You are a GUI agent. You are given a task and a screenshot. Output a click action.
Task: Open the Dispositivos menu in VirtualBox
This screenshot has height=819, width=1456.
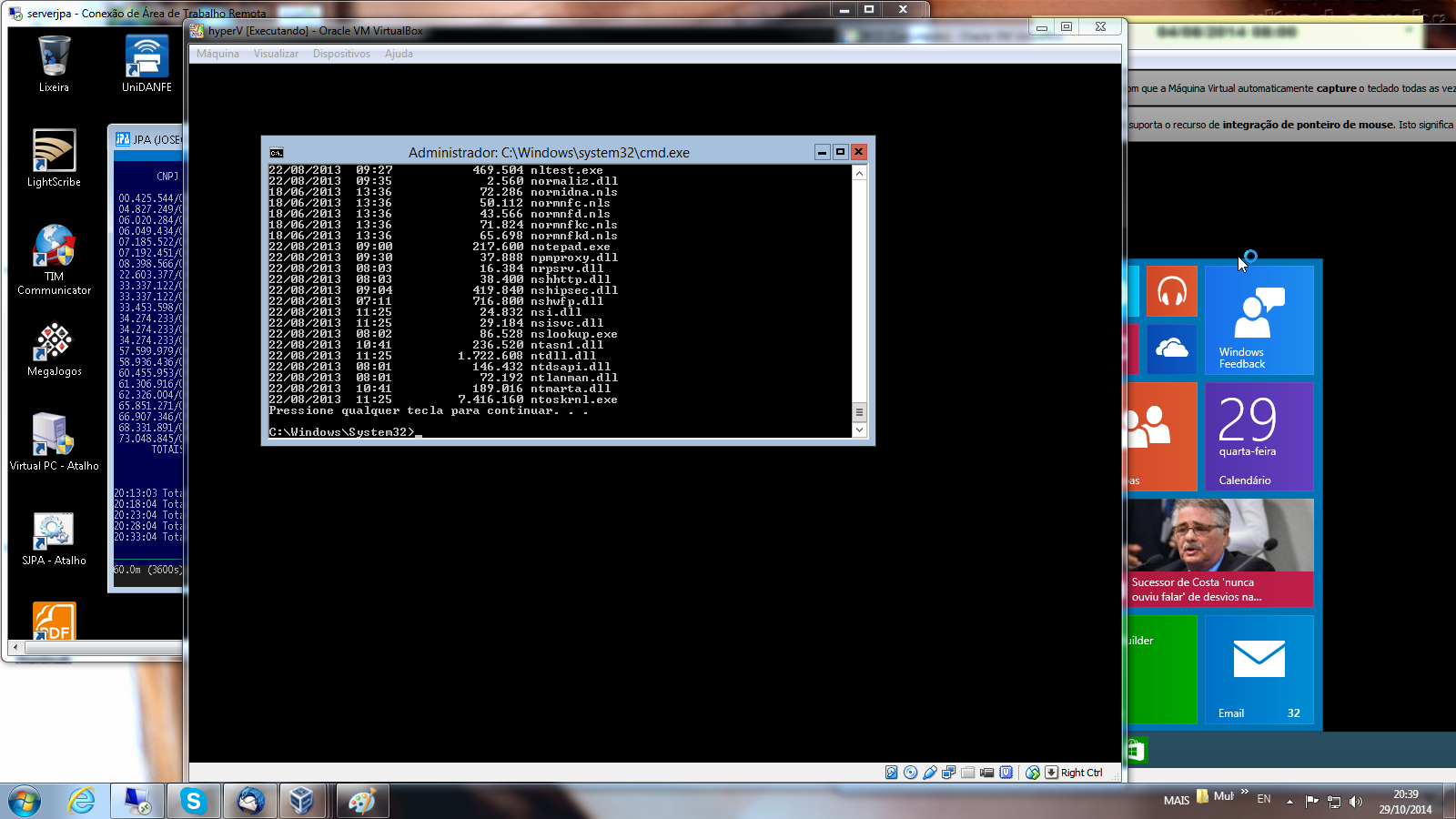click(x=341, y=54)
